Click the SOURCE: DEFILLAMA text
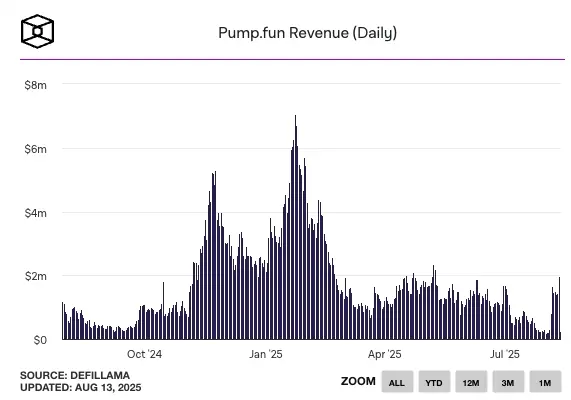Screen dimensions: 571x400 [75, 375]
